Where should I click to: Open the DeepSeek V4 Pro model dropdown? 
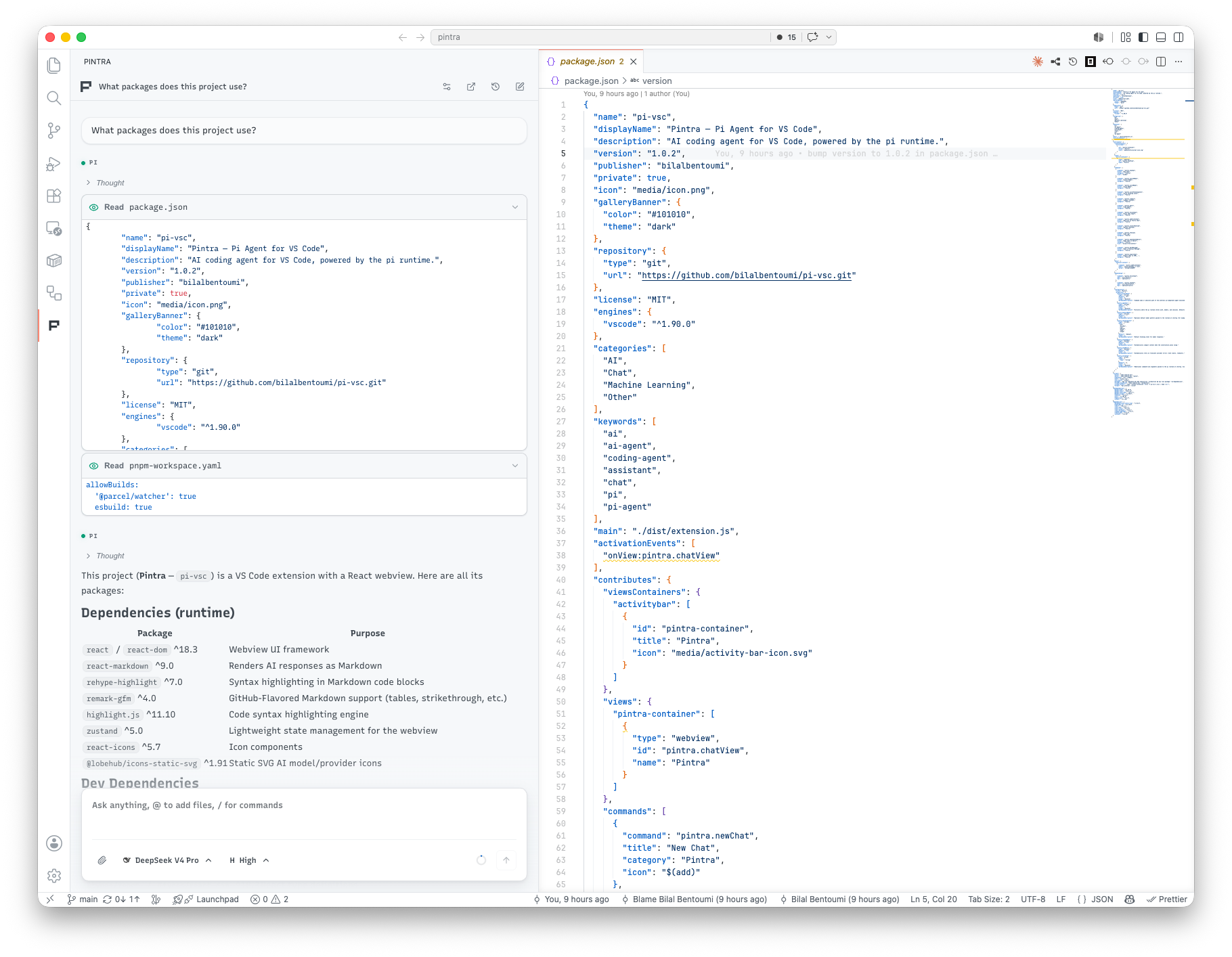[167, 860]
